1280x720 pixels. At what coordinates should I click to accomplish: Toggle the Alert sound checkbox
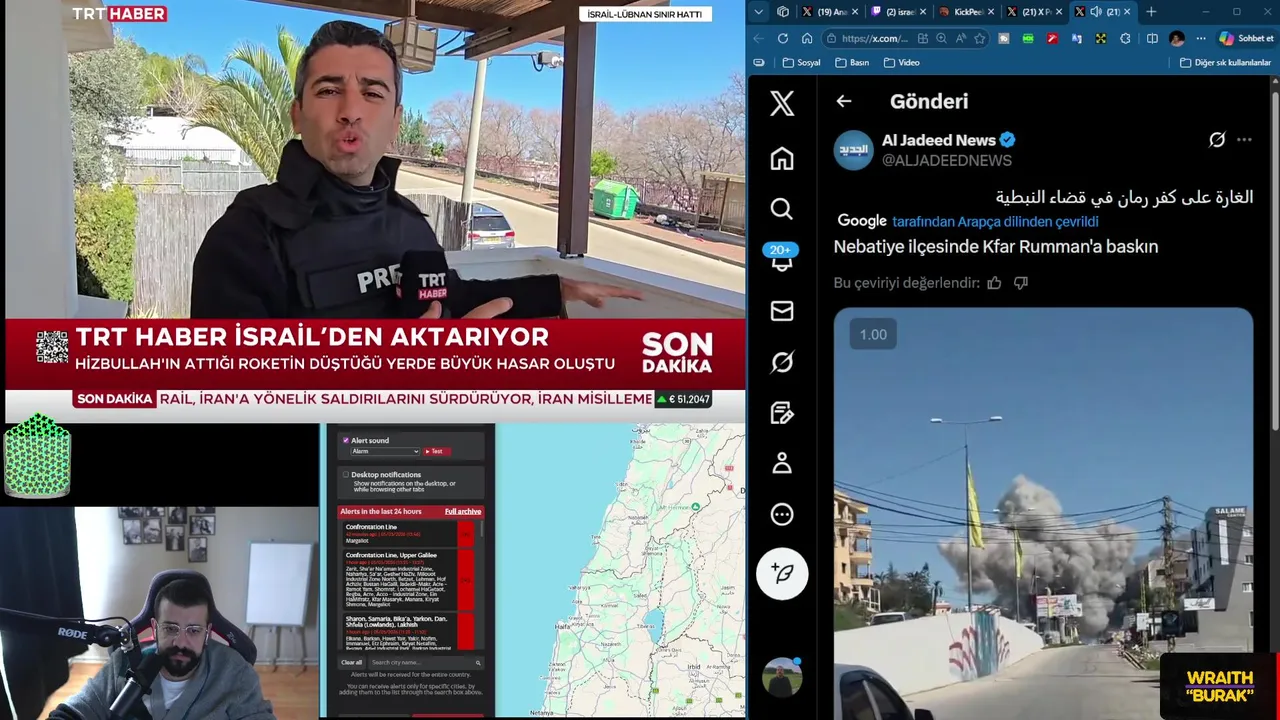(x=346, y=440)
